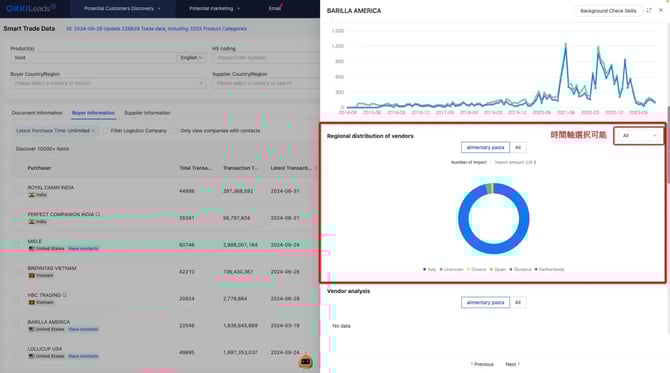Open the Email menu in top bar
The height and width of the screenshot is (373, 670).
pos(275,9)
